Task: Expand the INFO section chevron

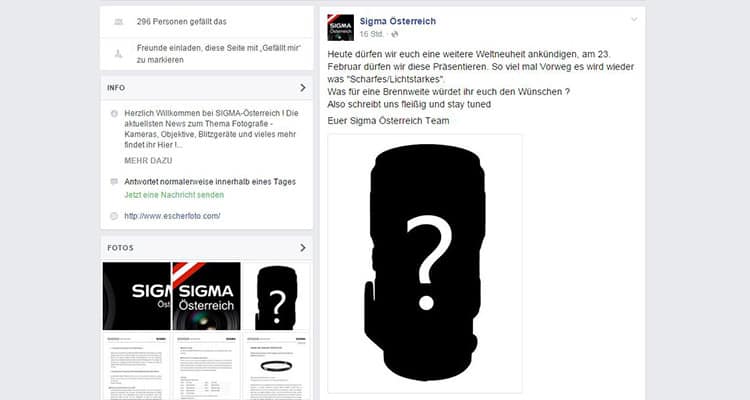Action: coord(303,88)
